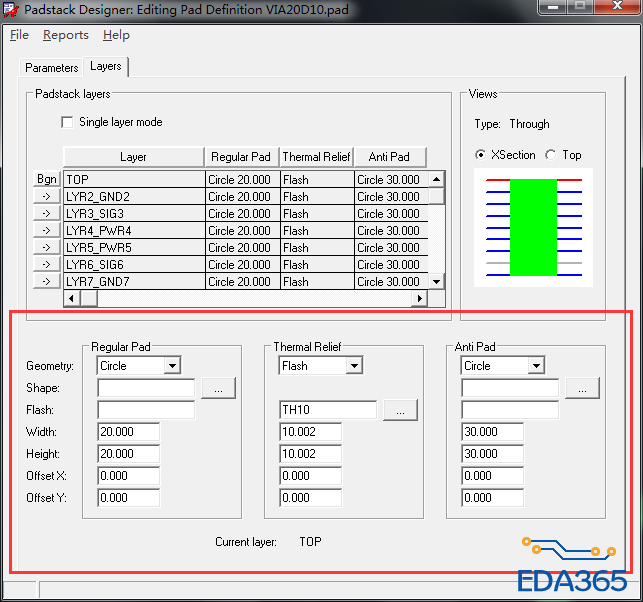This screenshot has height=602, width=643.
Task: Click the Thermal Relief Height field
Action: coord(311,454)
